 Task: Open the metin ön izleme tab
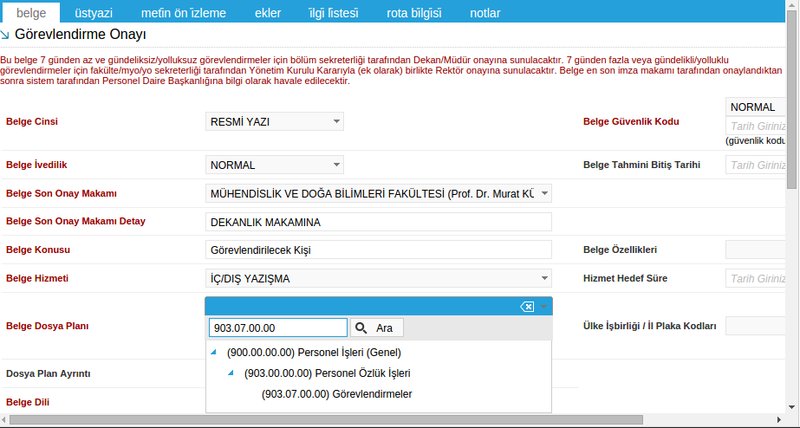(181, 13)
